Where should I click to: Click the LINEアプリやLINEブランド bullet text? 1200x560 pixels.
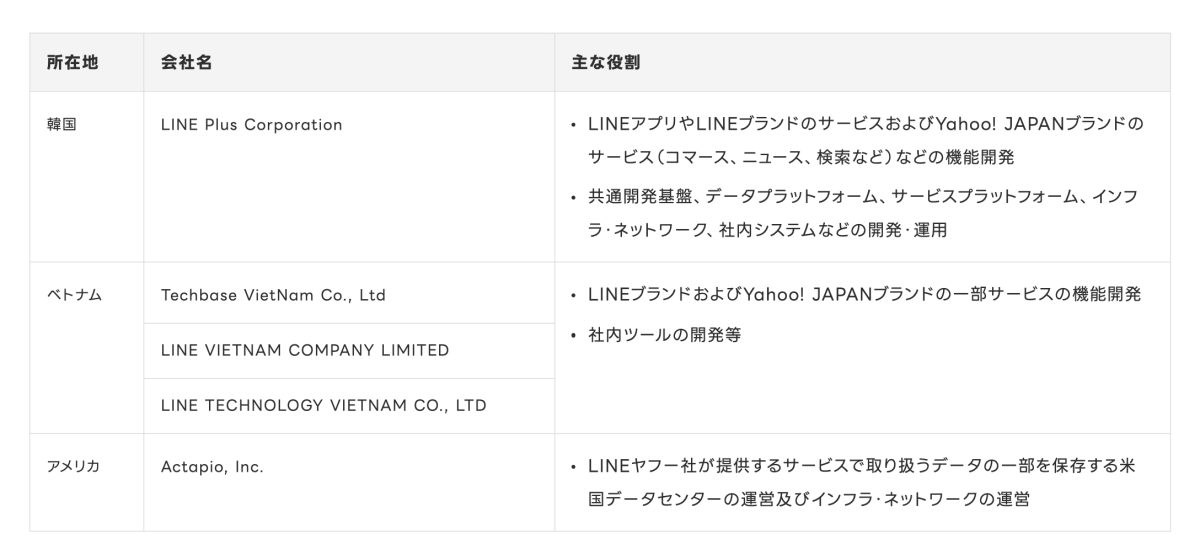[865, 125]
